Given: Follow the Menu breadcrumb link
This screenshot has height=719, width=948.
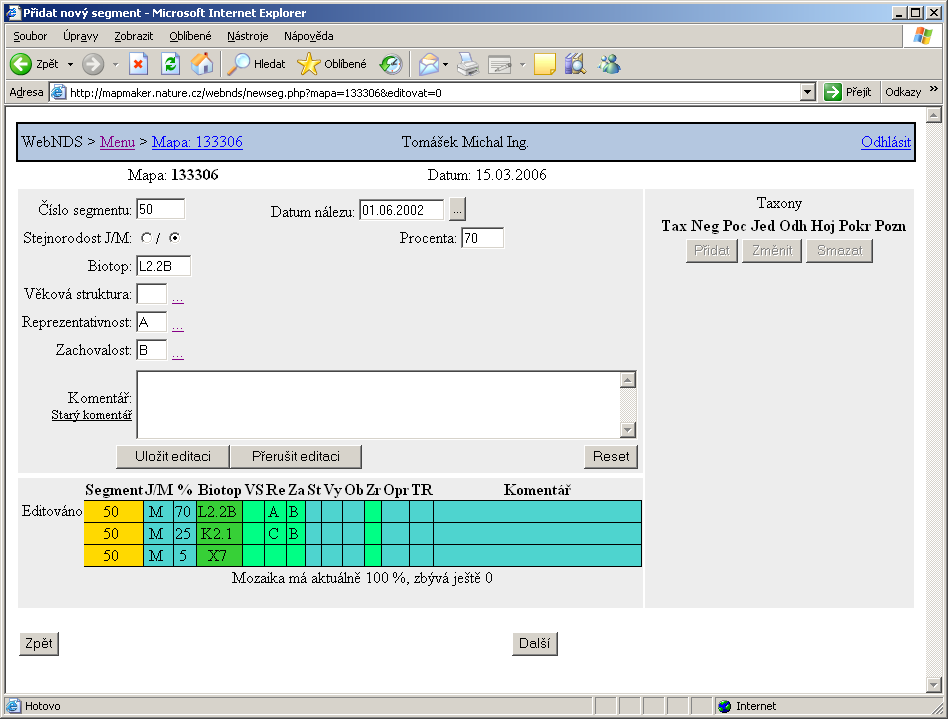Looking at the screenshot, I should pyautogui.click(x=117, y=142).
